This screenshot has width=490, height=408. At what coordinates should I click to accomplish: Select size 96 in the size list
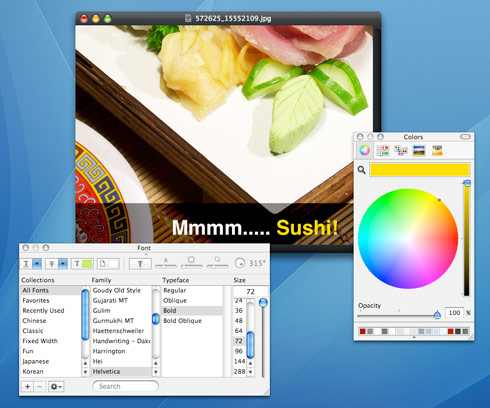tap(239, 351)
